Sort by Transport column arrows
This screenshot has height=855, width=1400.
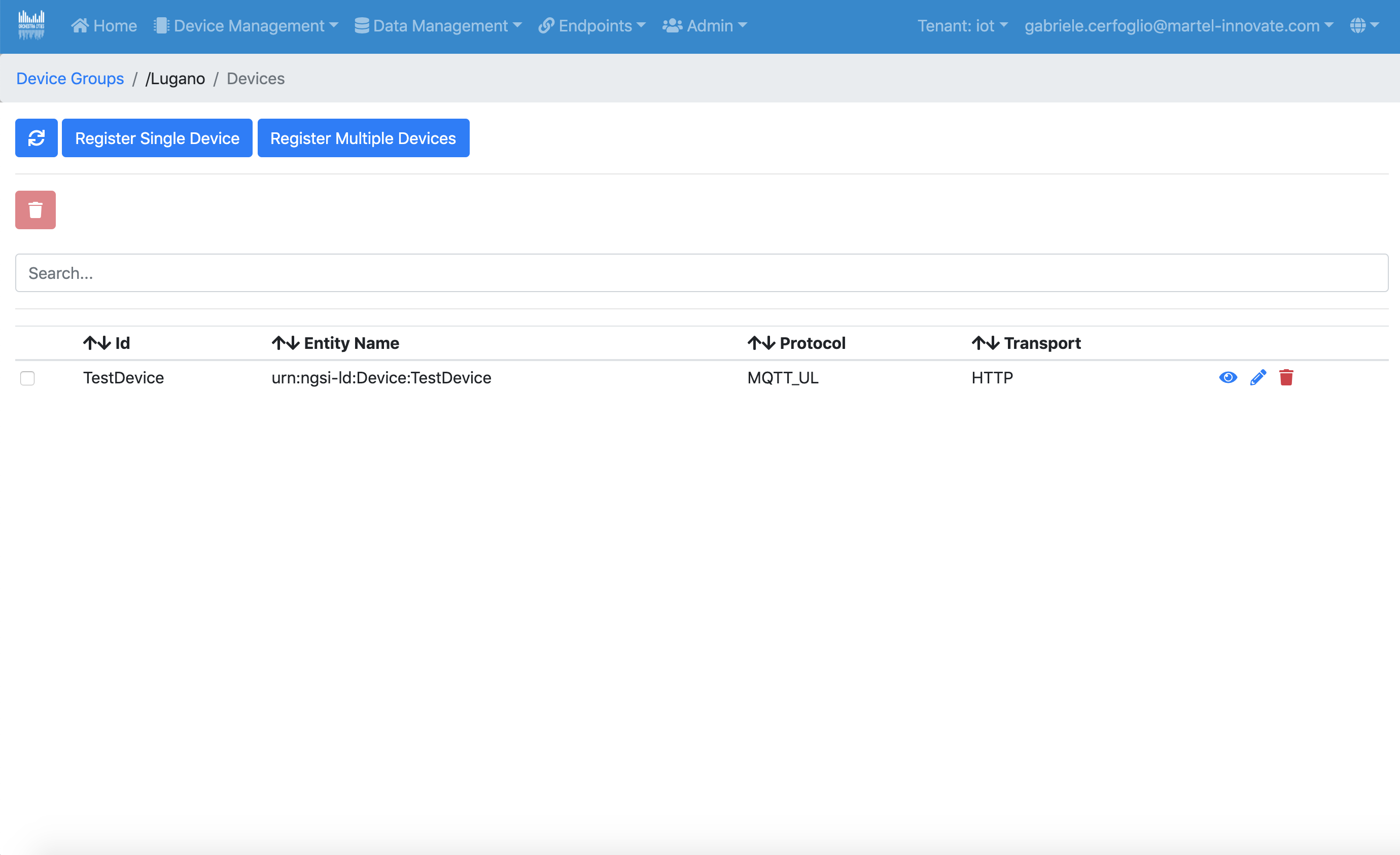point(985,343)
